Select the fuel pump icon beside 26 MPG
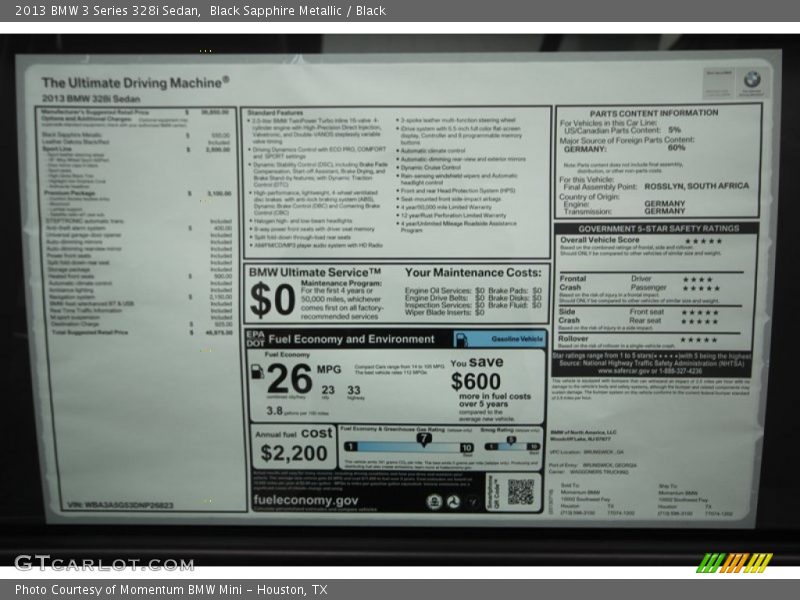Image resolution: width=800 pixels, height=600 pixels. coord(256,373)
